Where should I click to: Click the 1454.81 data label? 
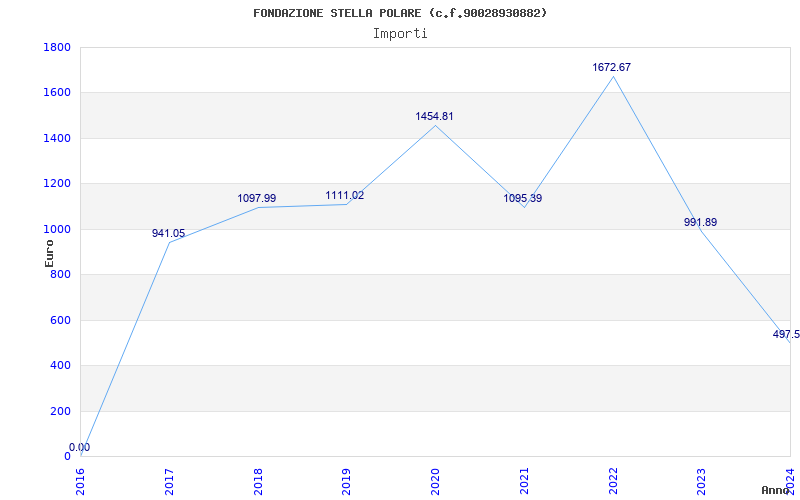[434, 116]
